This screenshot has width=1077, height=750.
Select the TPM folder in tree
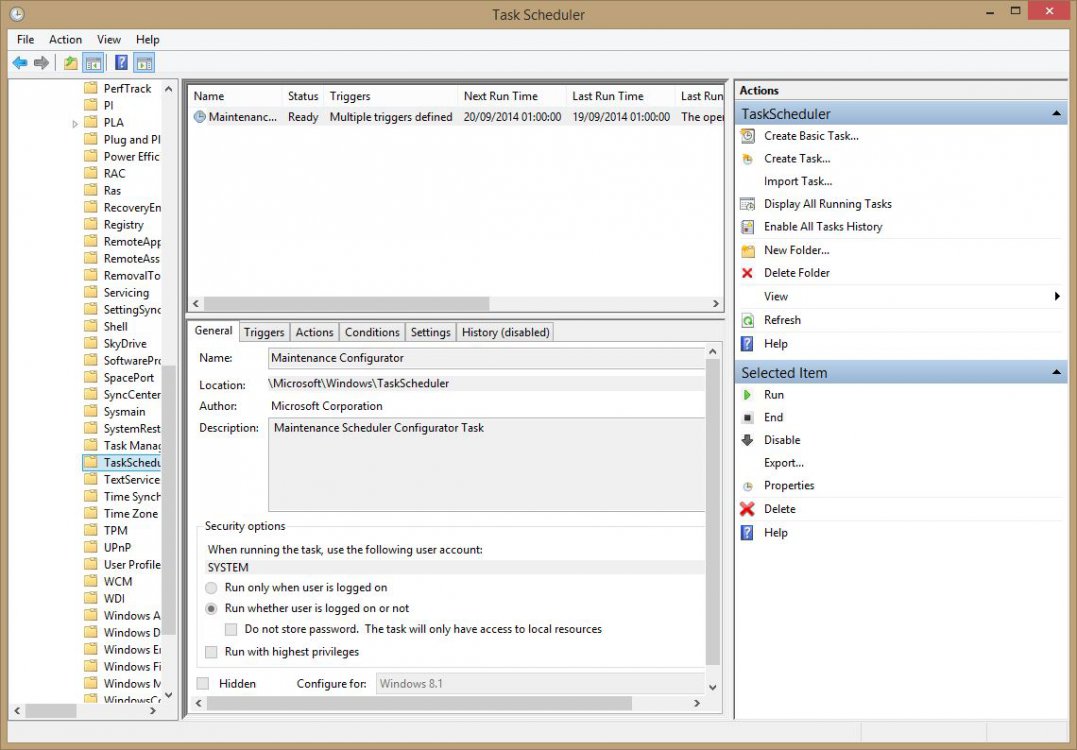(115, 530)
